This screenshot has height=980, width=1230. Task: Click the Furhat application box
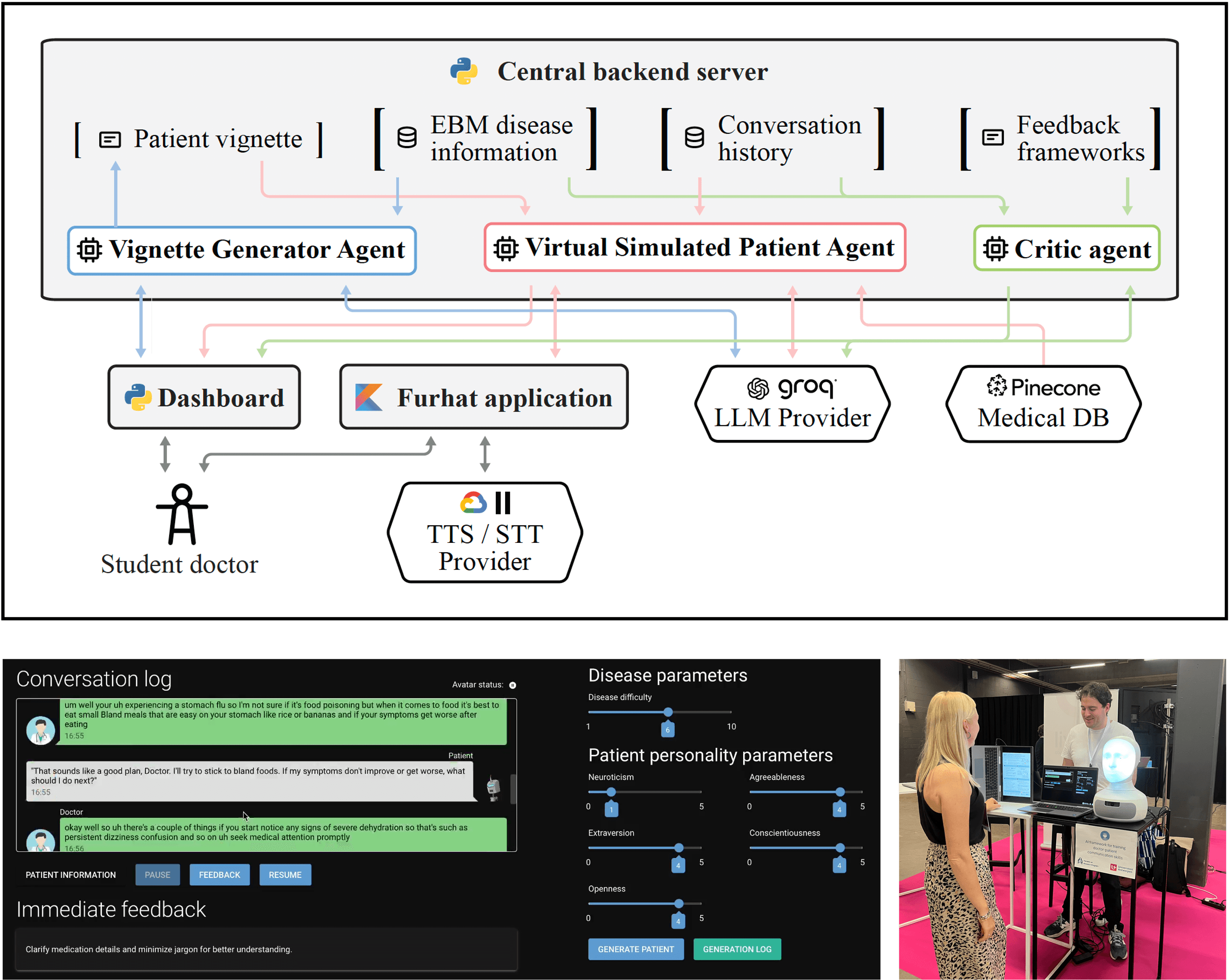(x=484, y=397)
